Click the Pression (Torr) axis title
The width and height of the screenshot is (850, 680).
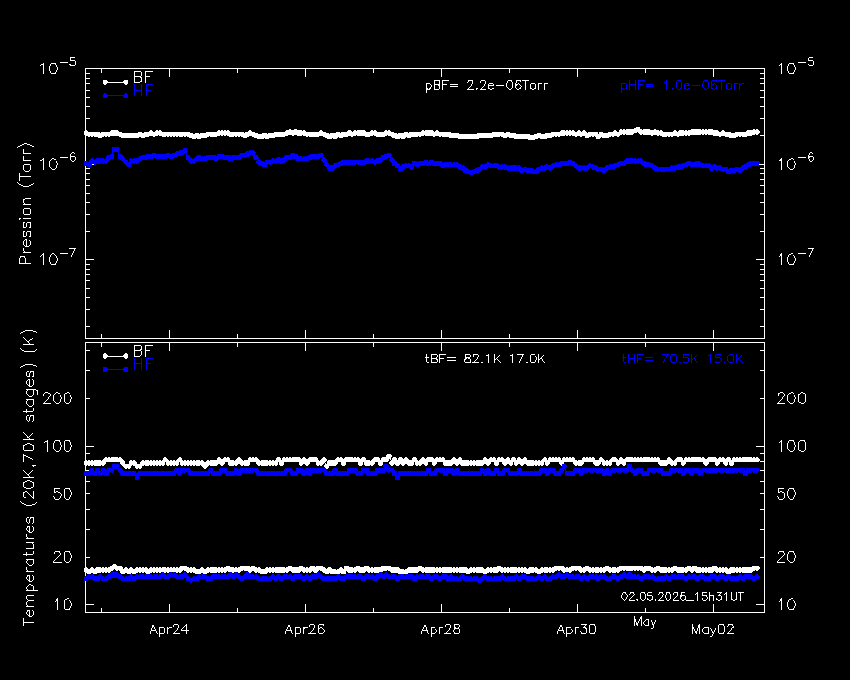pos(25,203)
